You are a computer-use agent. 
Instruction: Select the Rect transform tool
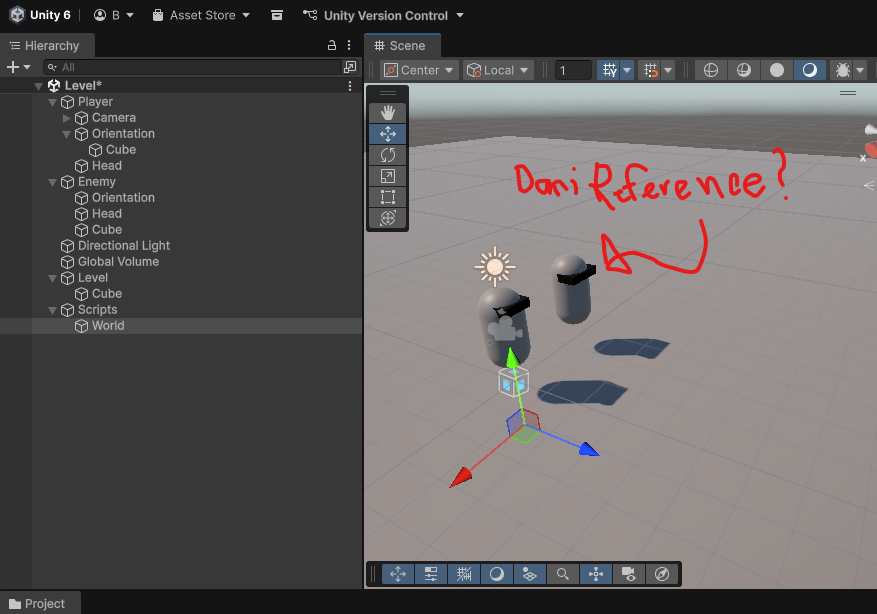point(387,197)
